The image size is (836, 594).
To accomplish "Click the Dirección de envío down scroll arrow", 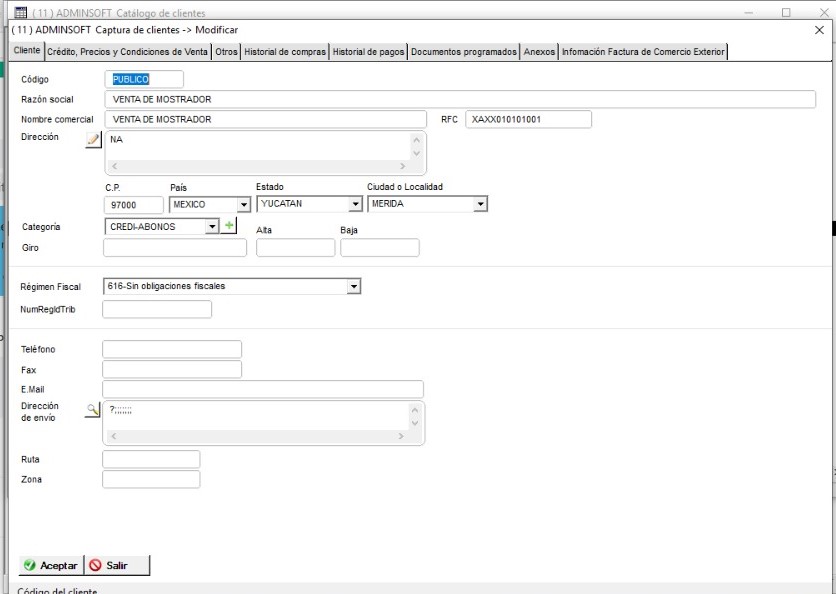I will point(416,424).
